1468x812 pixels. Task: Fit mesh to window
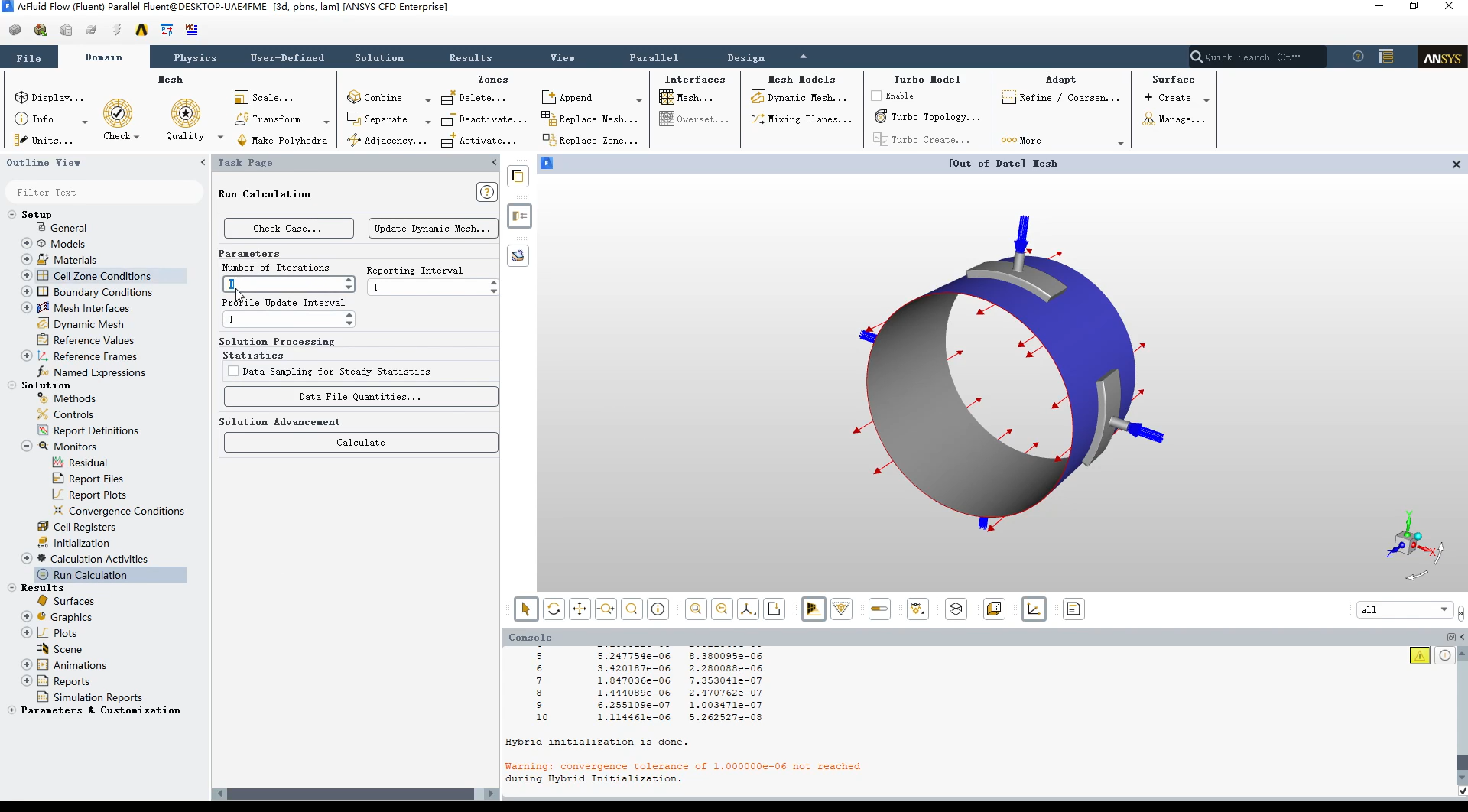pos(696,609)
